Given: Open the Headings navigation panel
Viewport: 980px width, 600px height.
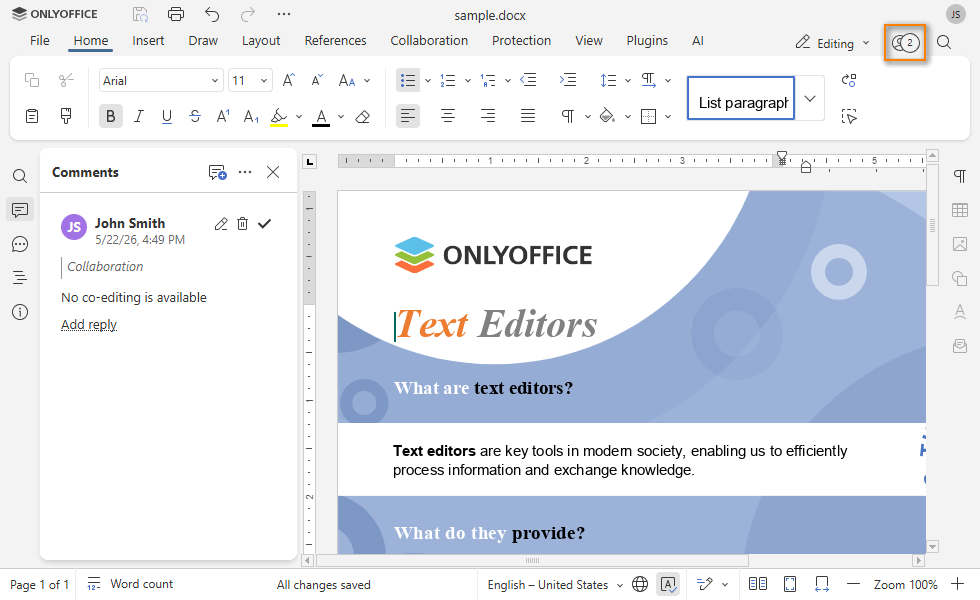Looking at the screenshot, I should tap(20, 278).
